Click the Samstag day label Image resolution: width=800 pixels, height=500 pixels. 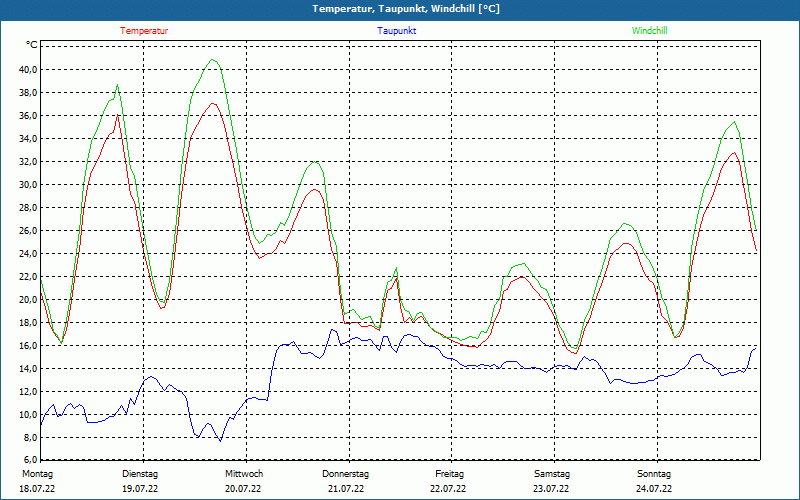[x=552, y=474]
